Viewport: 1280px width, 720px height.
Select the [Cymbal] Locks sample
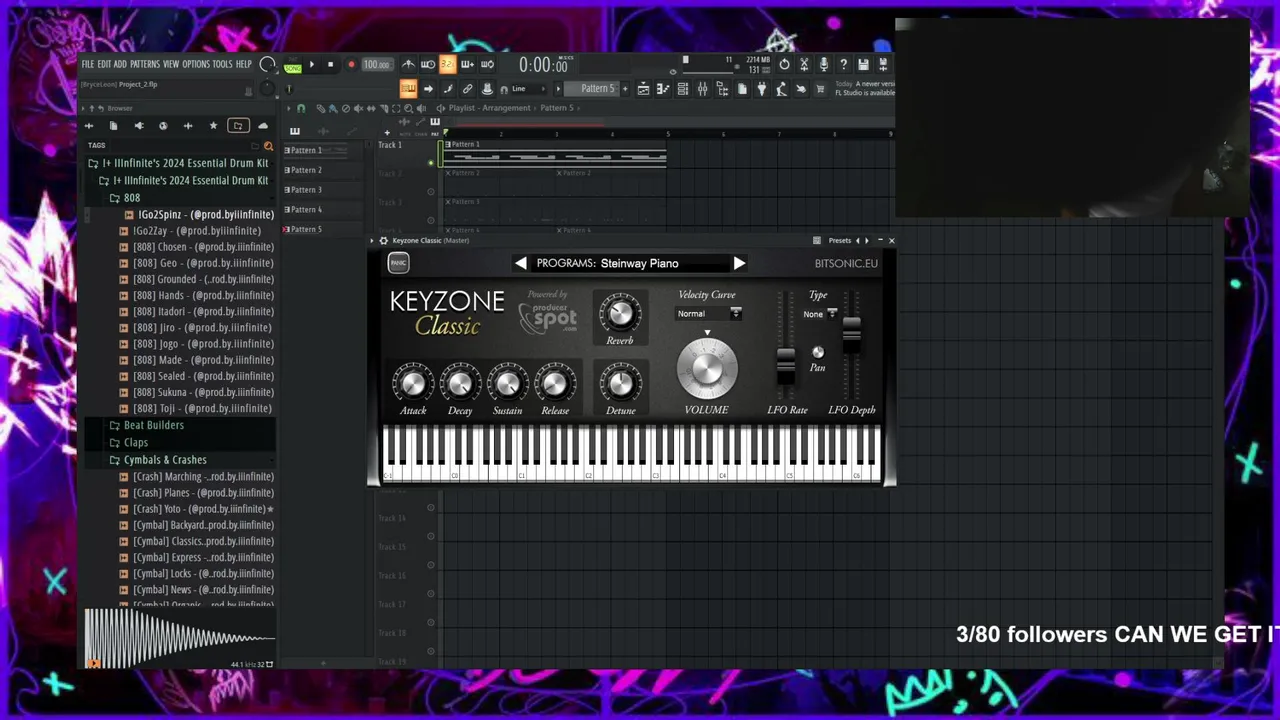(x=196, y=573)
